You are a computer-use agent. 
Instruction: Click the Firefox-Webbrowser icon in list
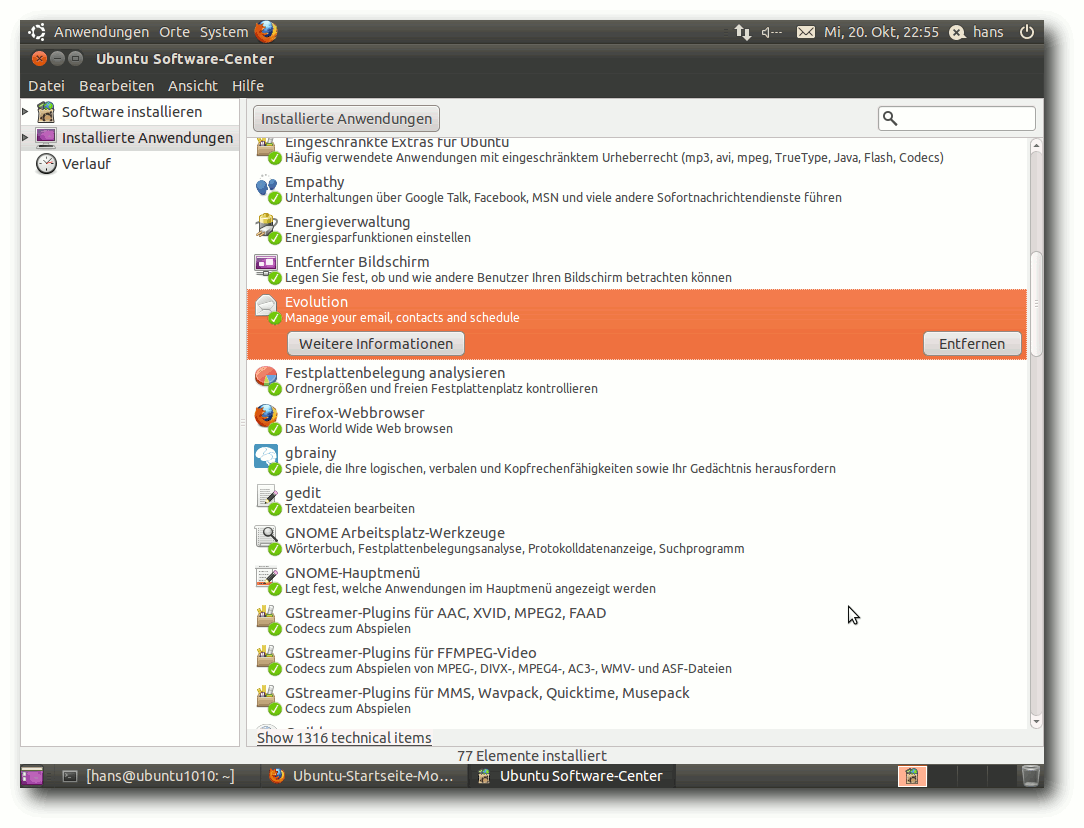click(x=266, y=417)
